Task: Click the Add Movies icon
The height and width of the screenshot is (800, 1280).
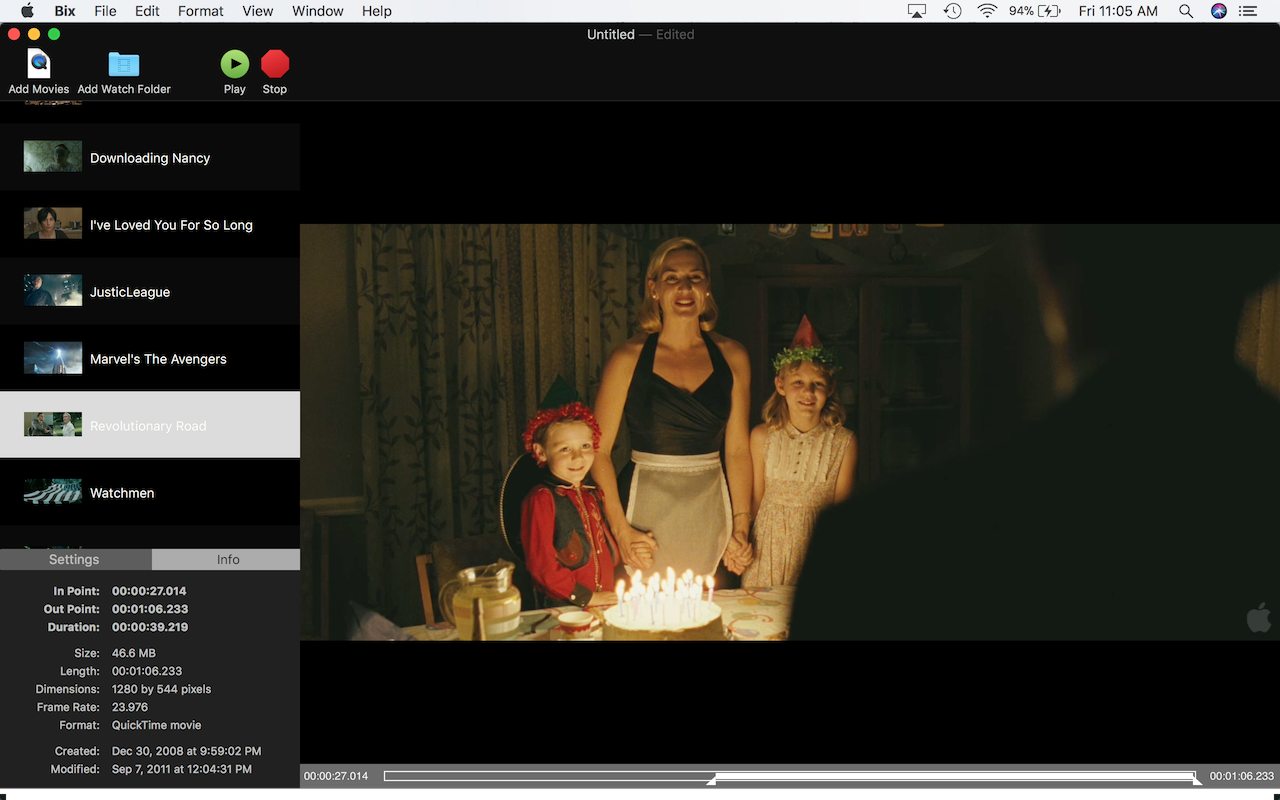Action: coord(38,65)
